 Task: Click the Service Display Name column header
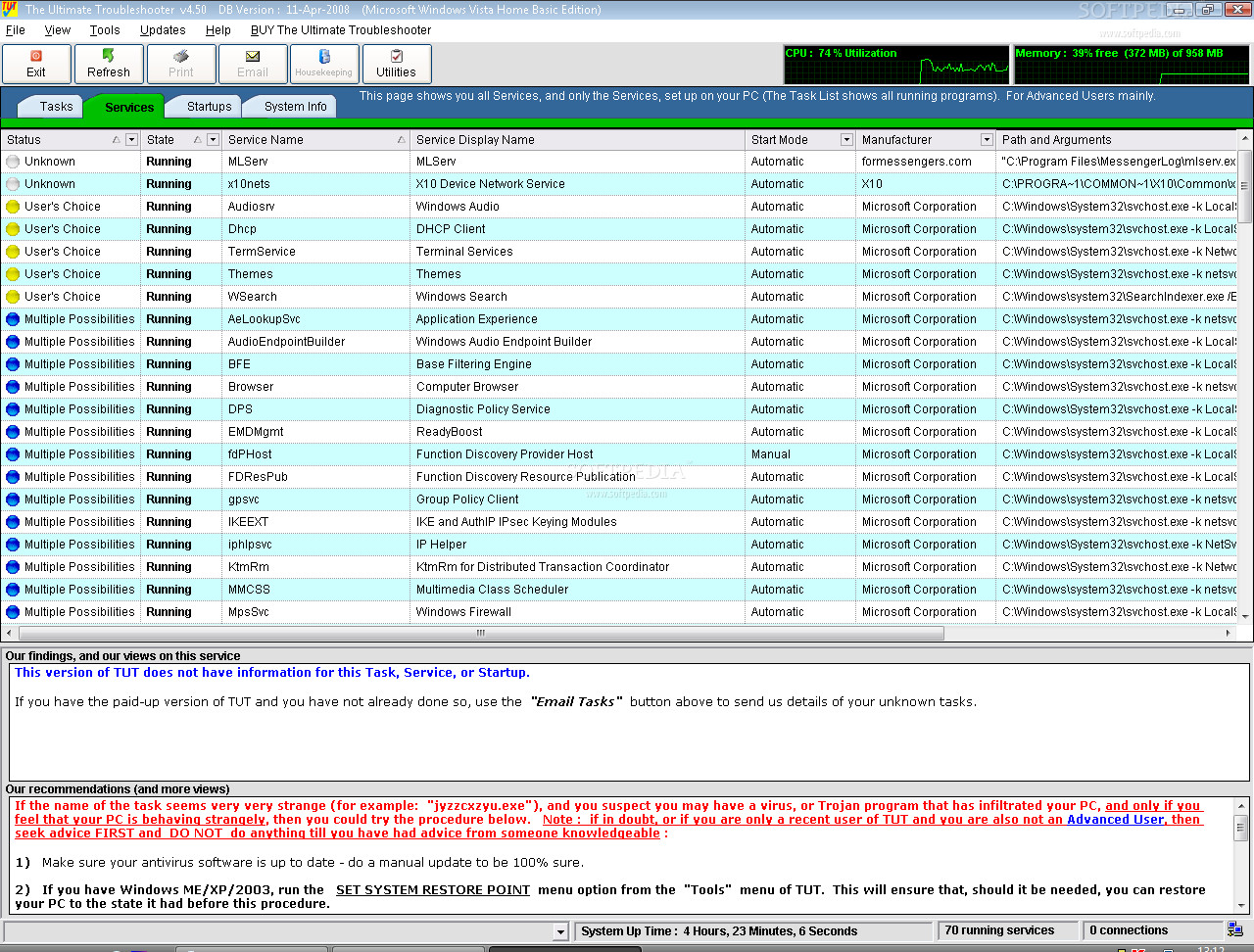577,140
